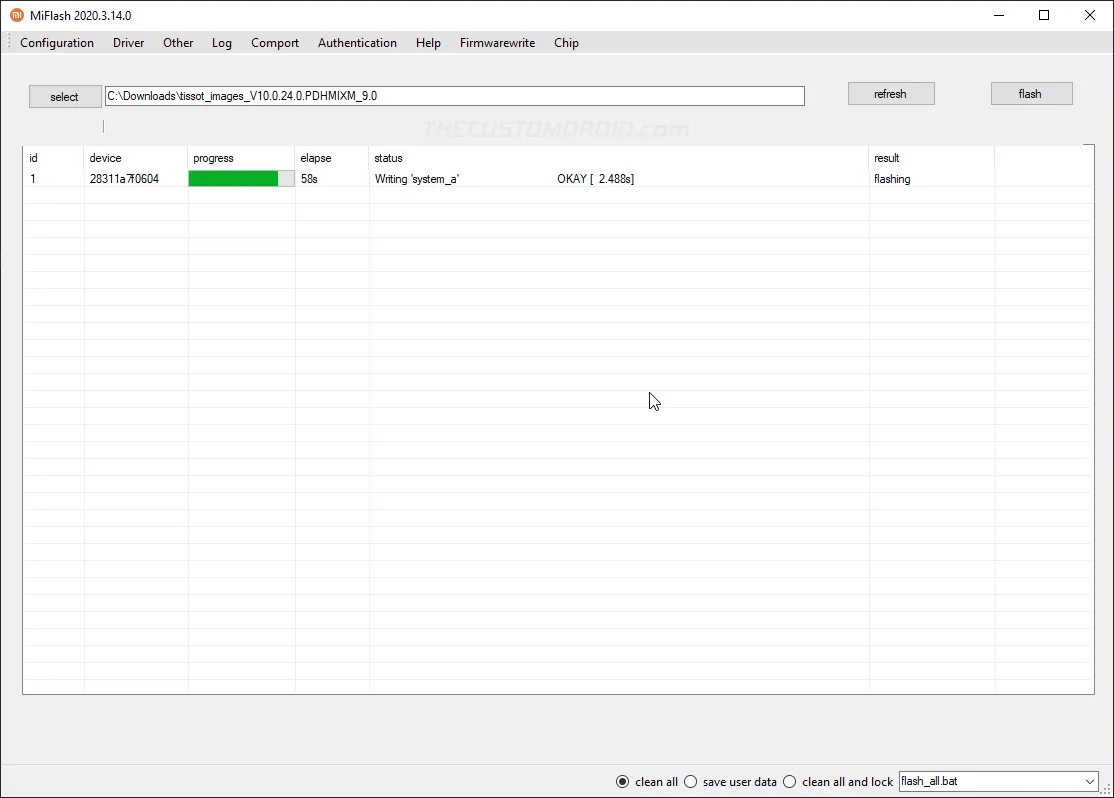The height and width of the screenshot is (798, 1114).
Task: Open the Log menu
Action: (221, 43)
